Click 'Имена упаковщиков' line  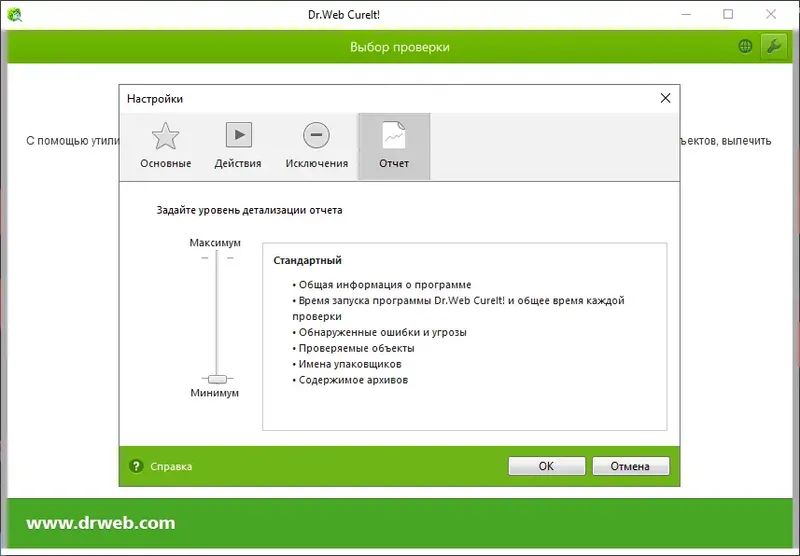346,364
